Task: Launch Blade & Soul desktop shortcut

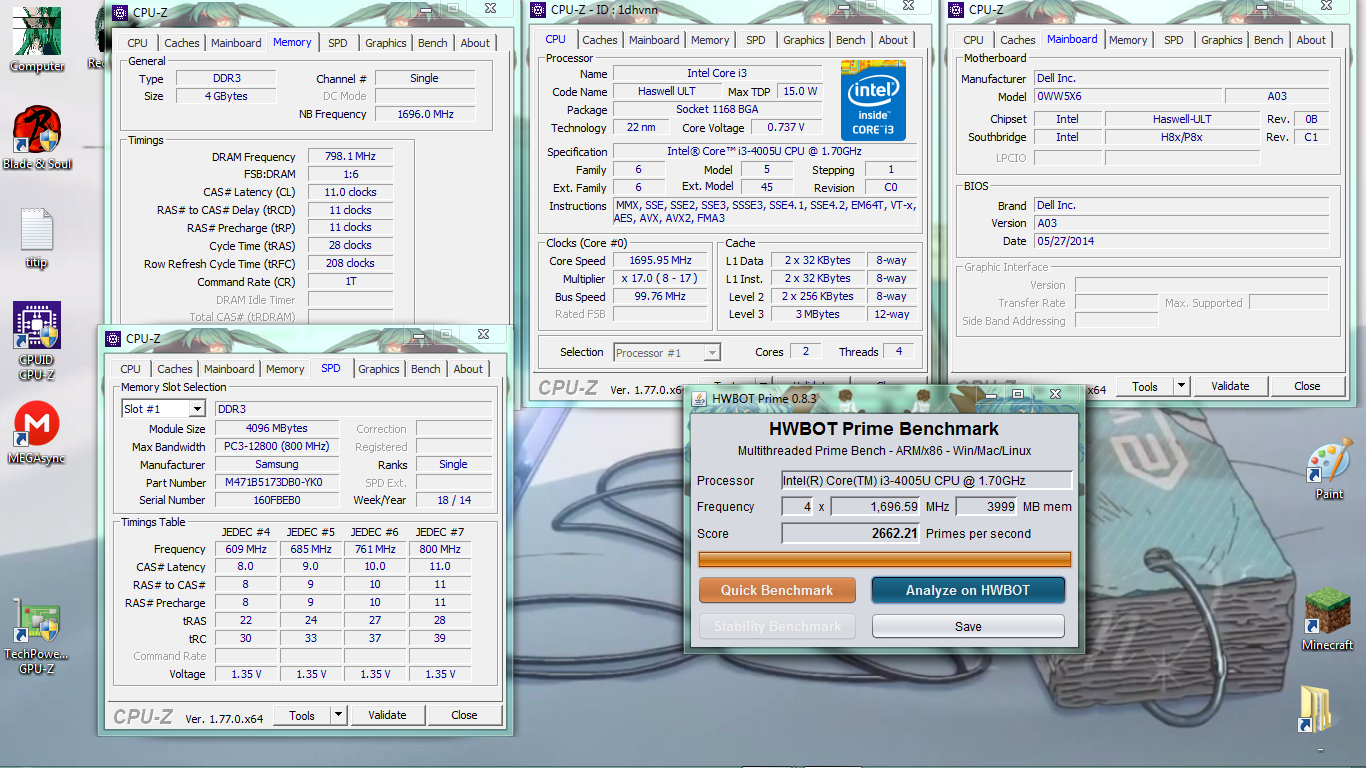Action: tap(37, 139)
